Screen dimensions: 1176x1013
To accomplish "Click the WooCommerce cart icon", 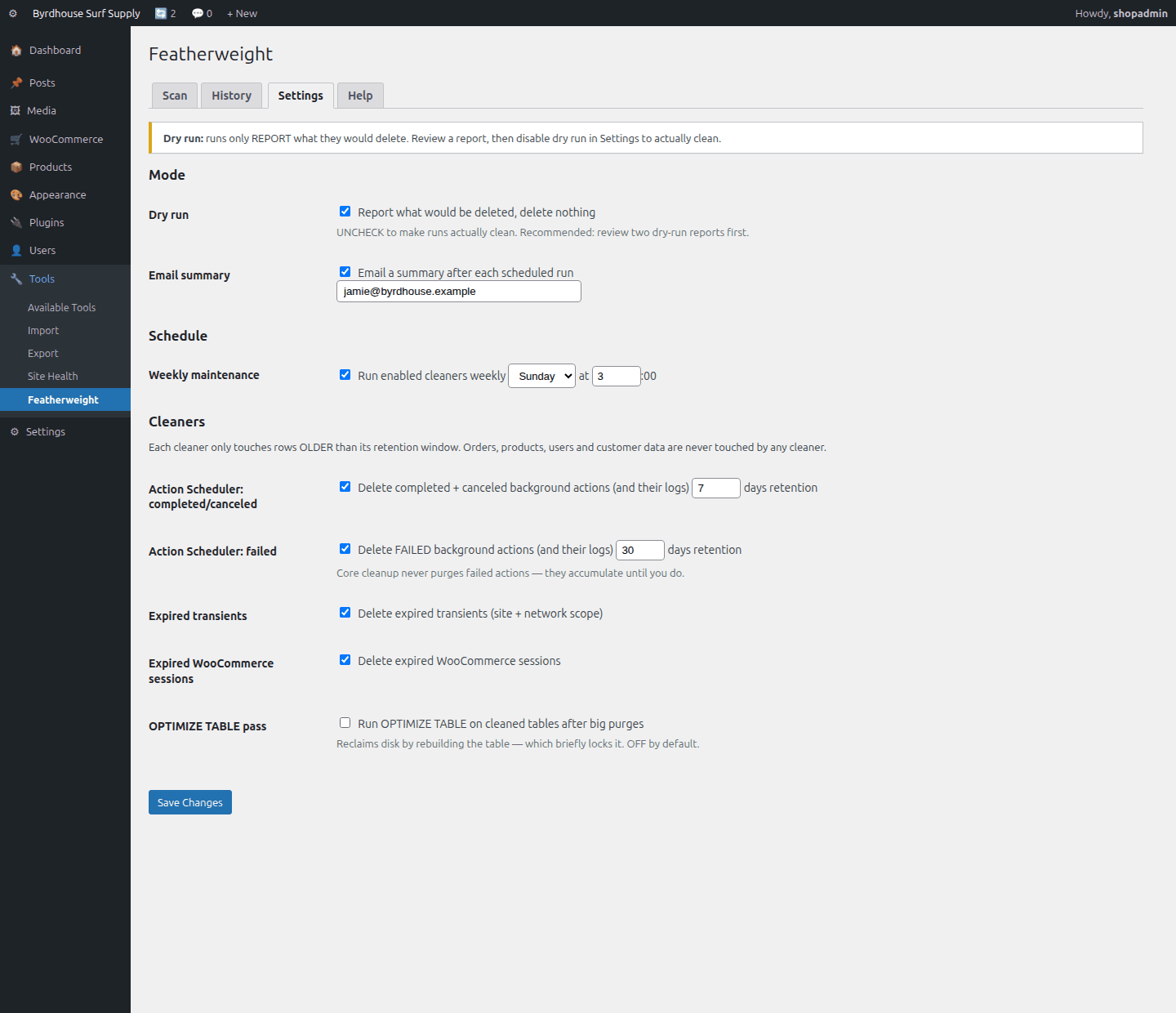I will (x=16, y=140).
